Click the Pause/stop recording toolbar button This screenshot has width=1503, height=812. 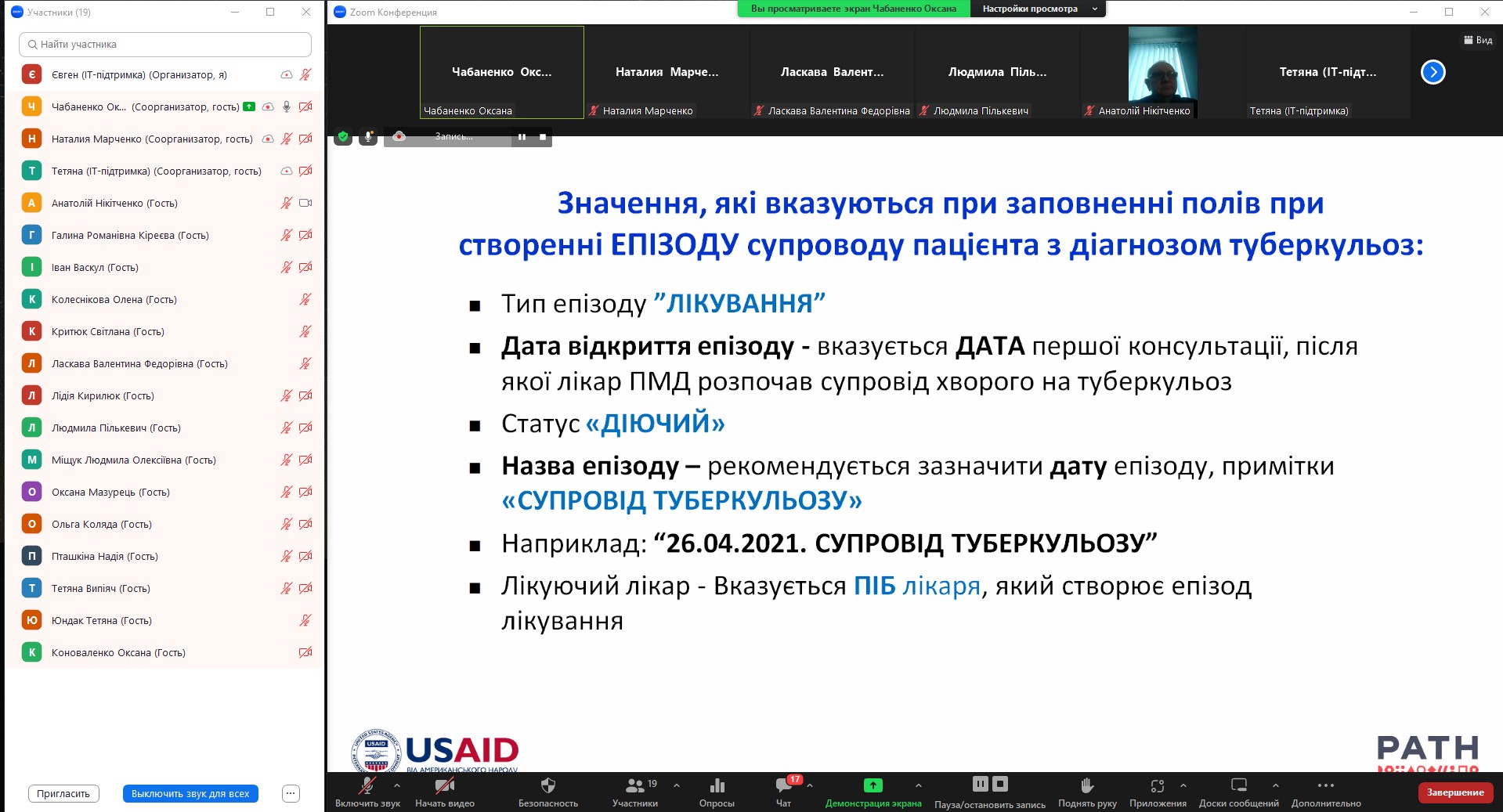pos(989,785)
